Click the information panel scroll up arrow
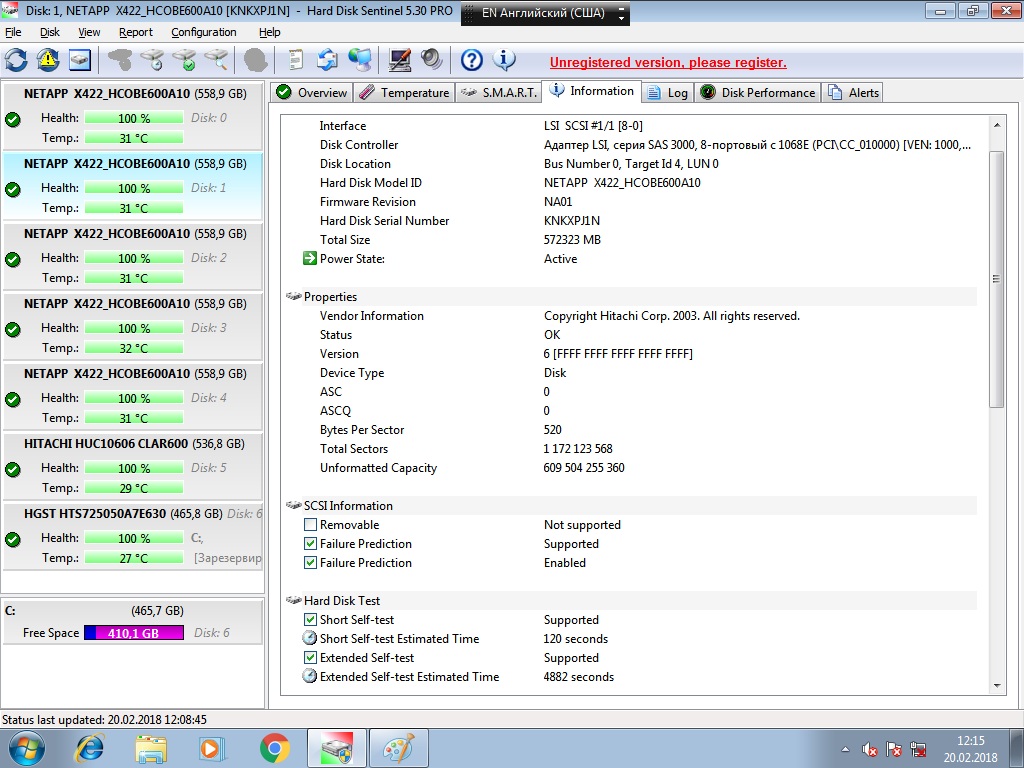Viewport: 1024px width, 768px height. [997, 124]
